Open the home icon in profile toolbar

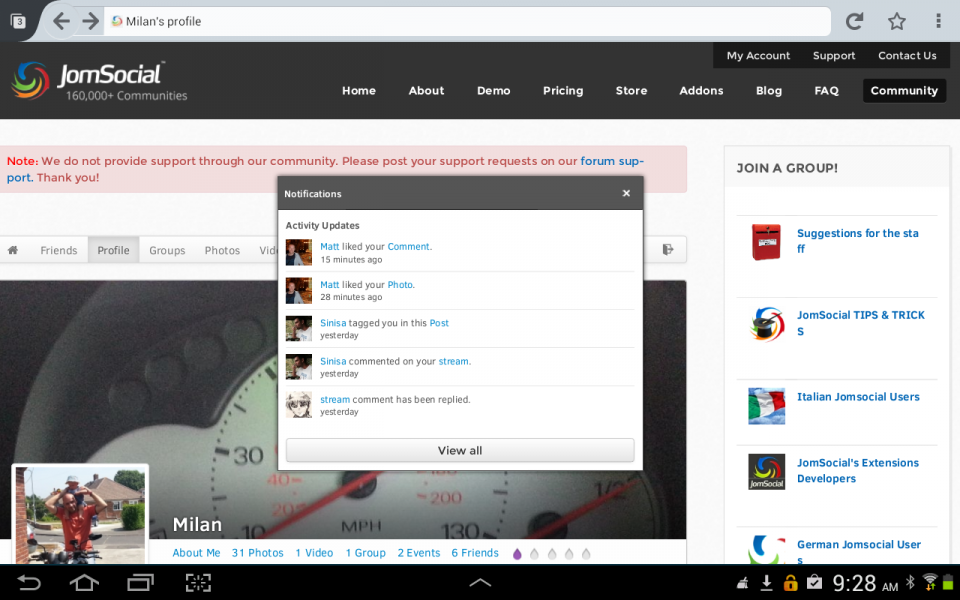coord(13,250)
